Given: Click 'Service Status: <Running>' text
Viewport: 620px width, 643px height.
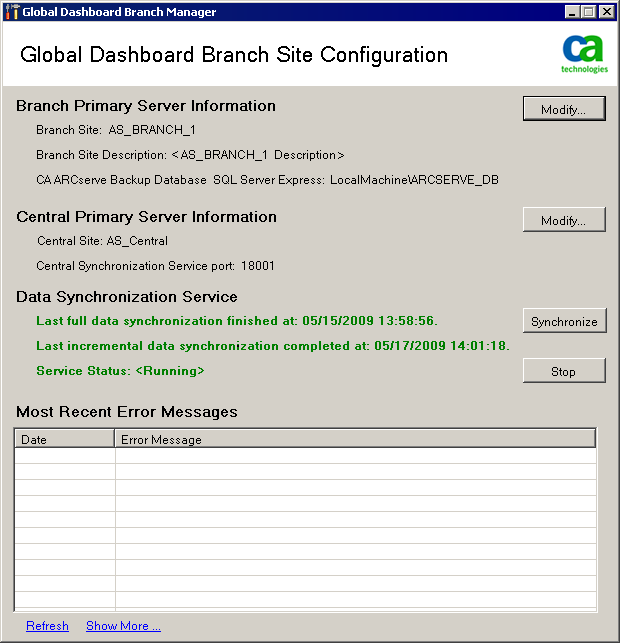Looking at the screenshot, I should [x=120, y=371].
